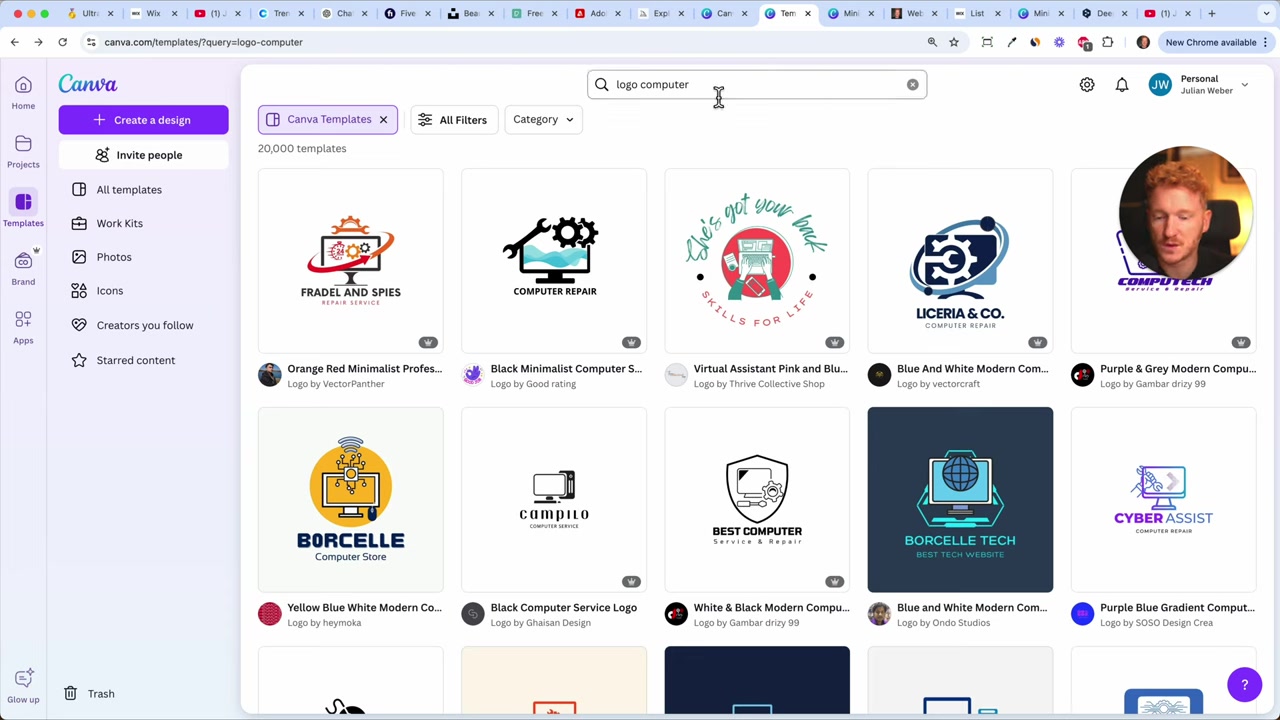Bookmark page with star icon
This screenshot has width=1280, height=720.
[x=954, y=42]
